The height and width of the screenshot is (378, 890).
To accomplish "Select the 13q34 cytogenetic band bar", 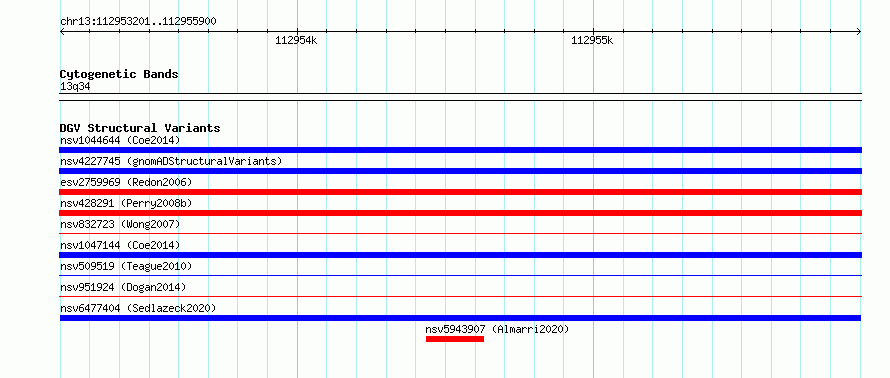I will click(460, 97).
